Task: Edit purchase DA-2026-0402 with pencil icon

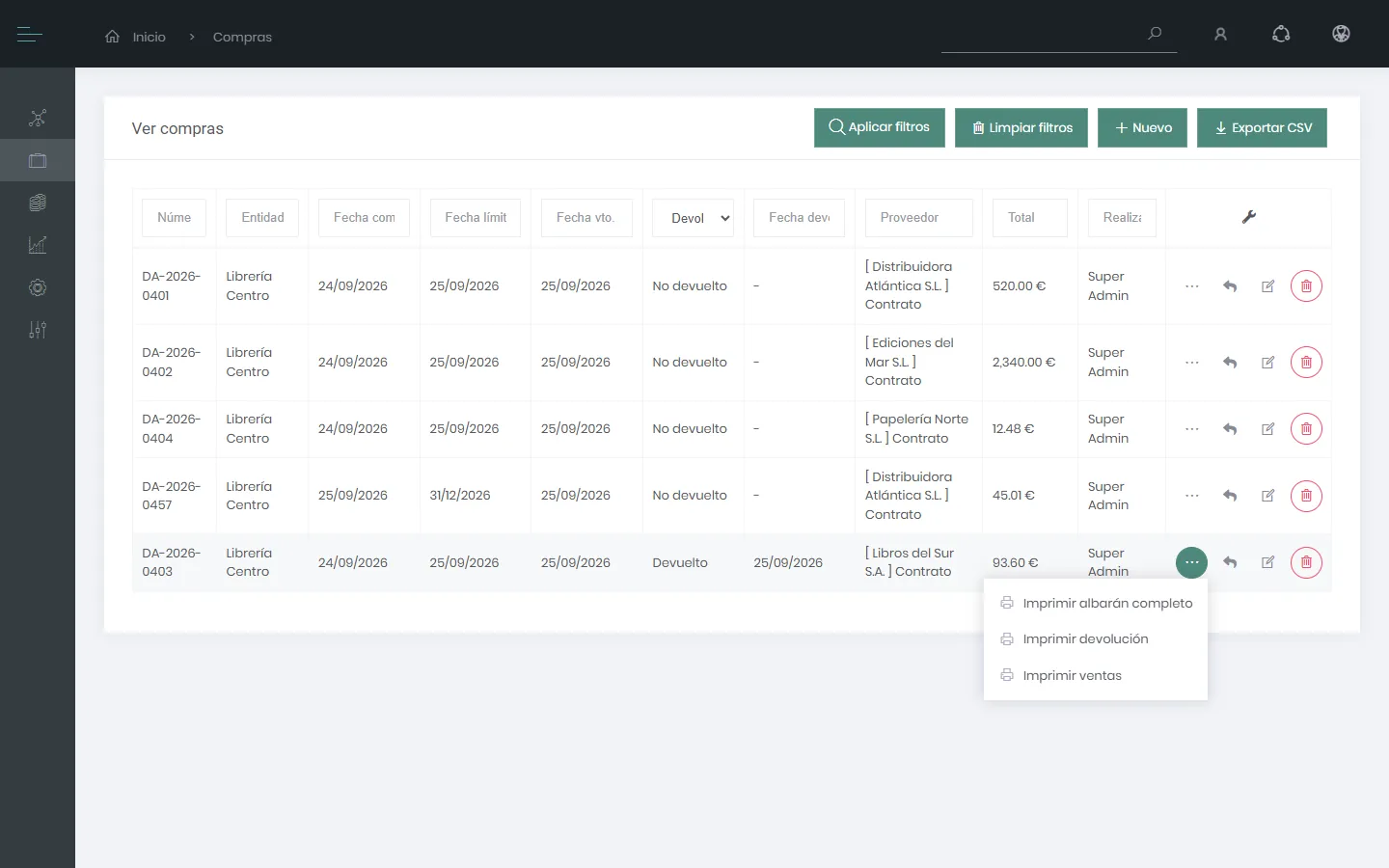Action: pyautogui.click(x=1268, y=363)
